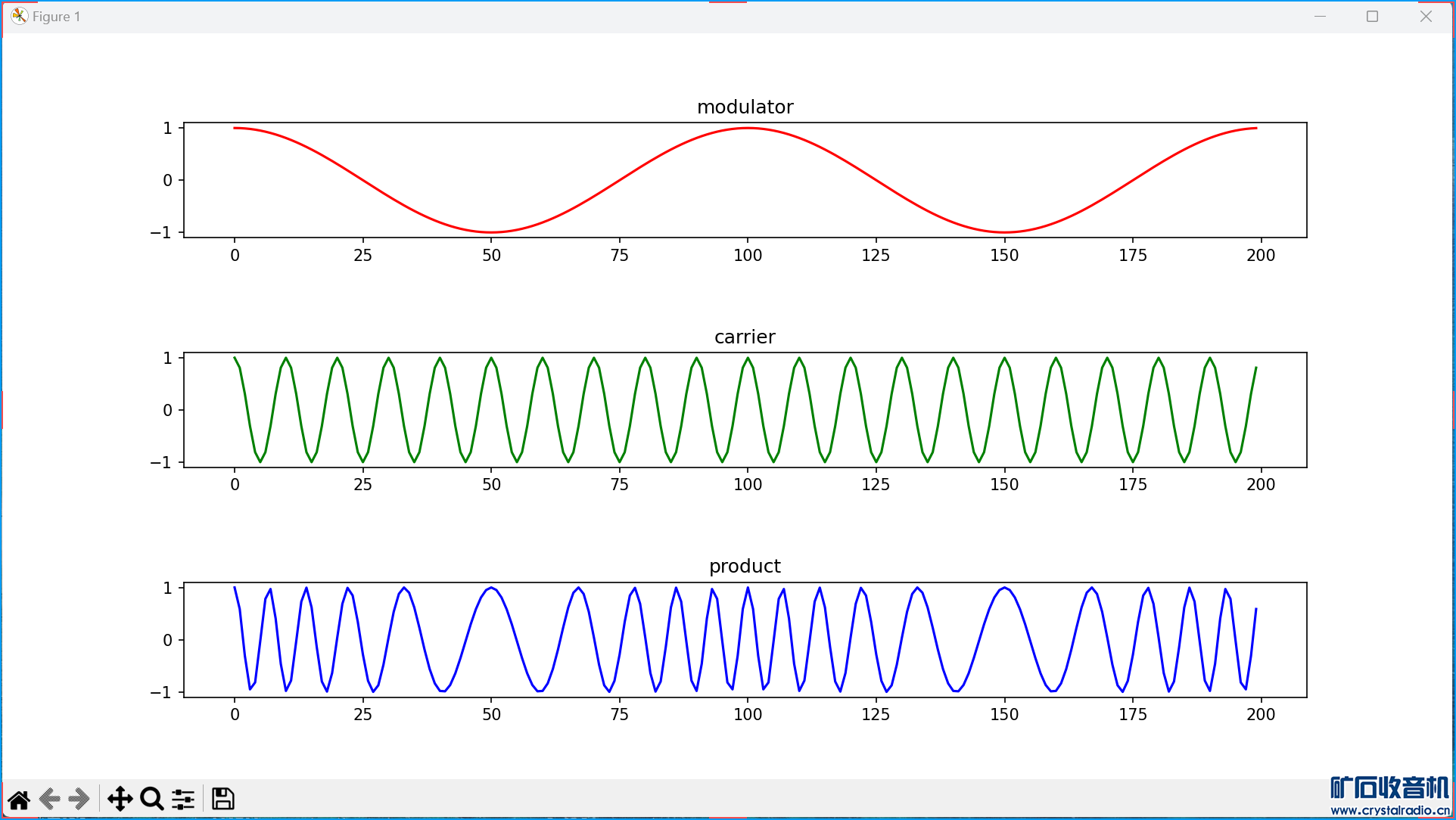Click the modulator plot title
The image size is (1456, 820).
(x=745, y=107)
